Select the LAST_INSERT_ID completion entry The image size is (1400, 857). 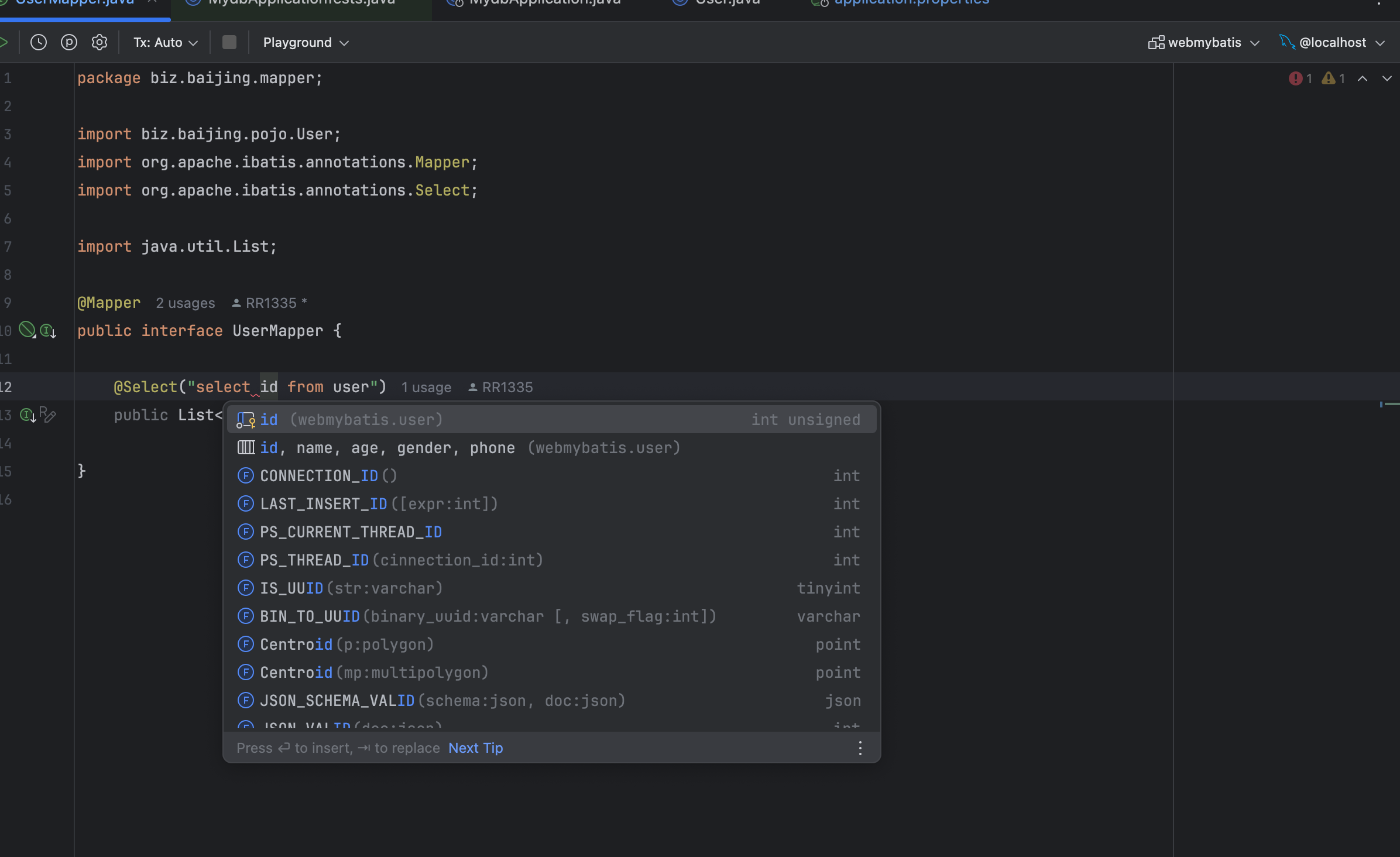[379, 504]
